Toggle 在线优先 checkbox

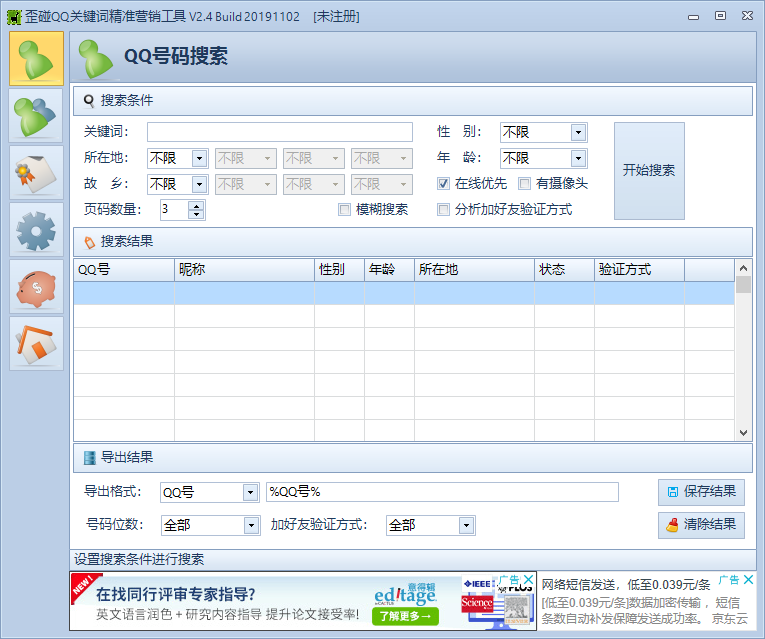443,183
